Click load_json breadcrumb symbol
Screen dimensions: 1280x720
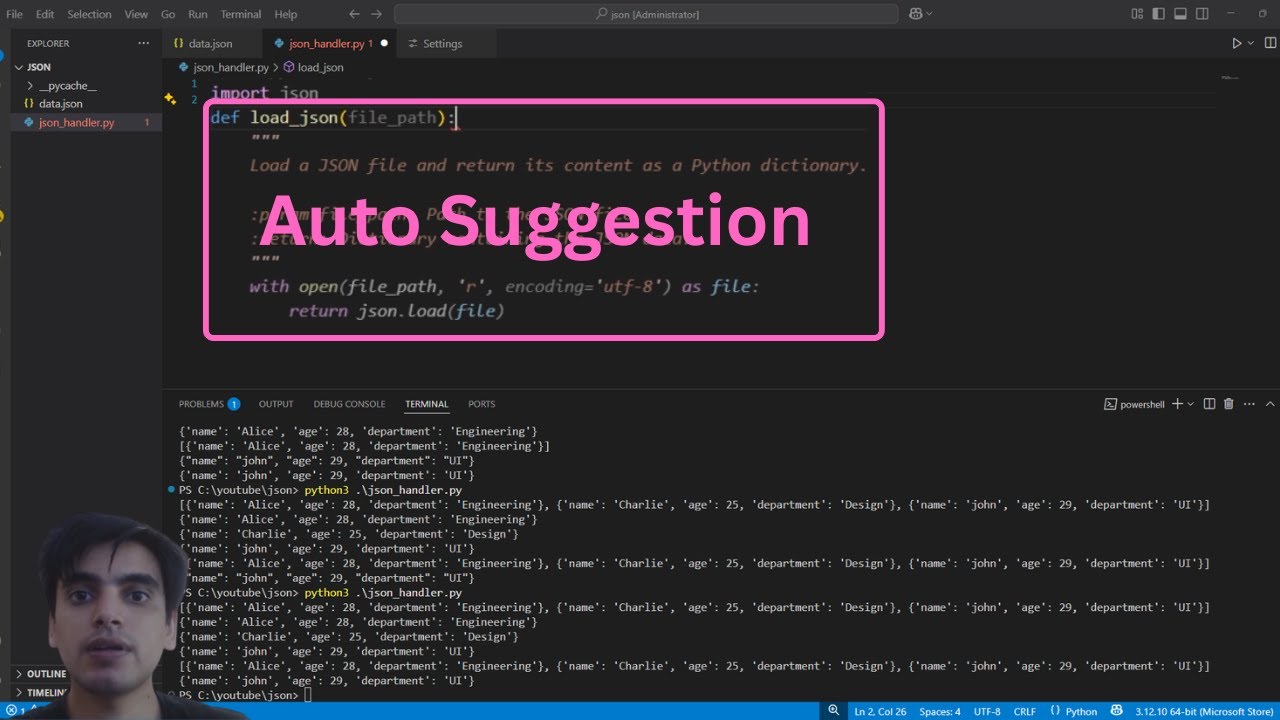pos(320,67)
